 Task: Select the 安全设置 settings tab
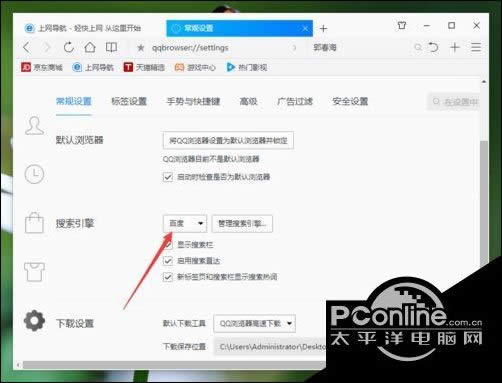click(x=350, y=101)
